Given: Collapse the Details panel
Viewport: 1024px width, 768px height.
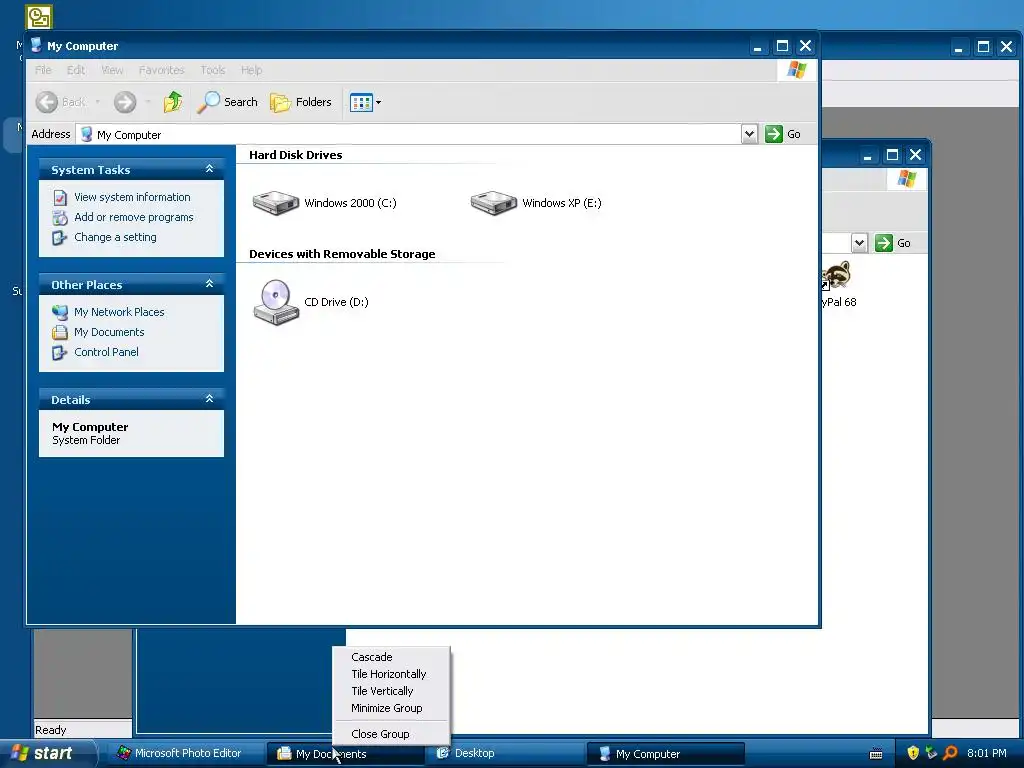Looking at the screenshot, I should click(x=210, y=399).
